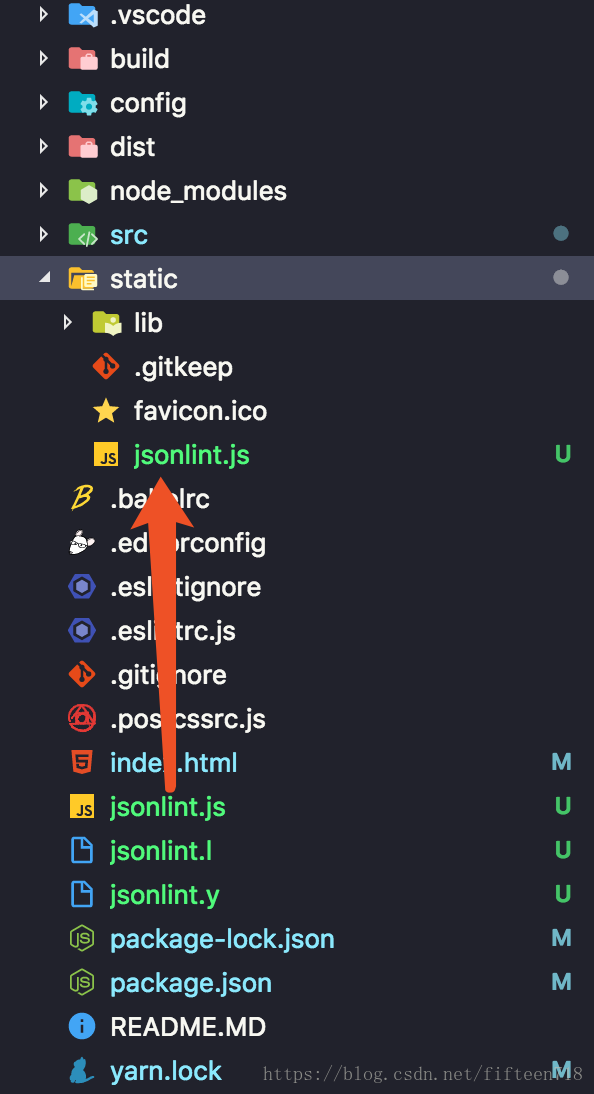Click the U status badge of jsonlint.l
This screenshot has height=1094, width=594.
[563, 851]
